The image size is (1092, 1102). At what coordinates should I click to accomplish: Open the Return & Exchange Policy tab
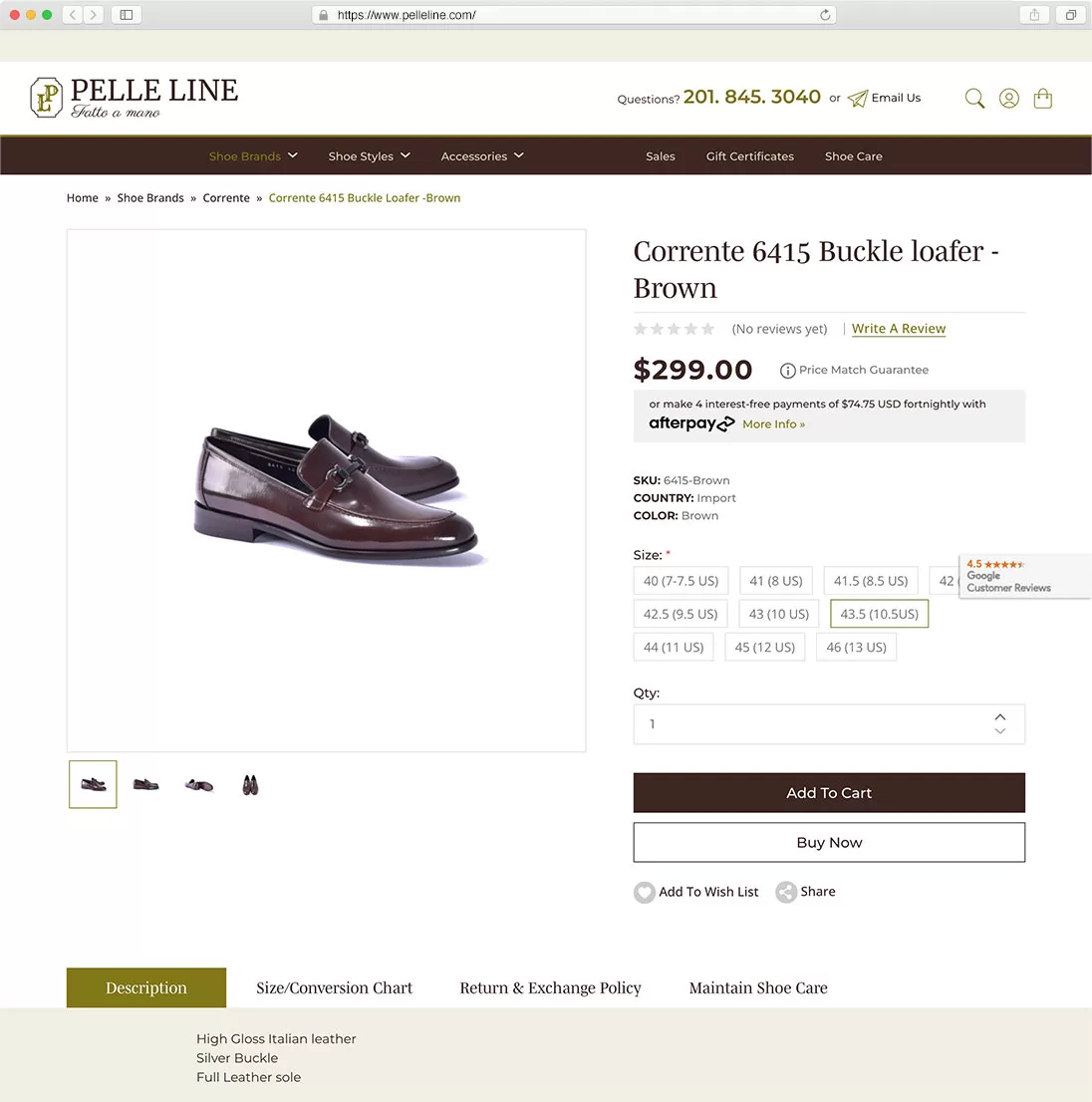click(x=550, y=987)
